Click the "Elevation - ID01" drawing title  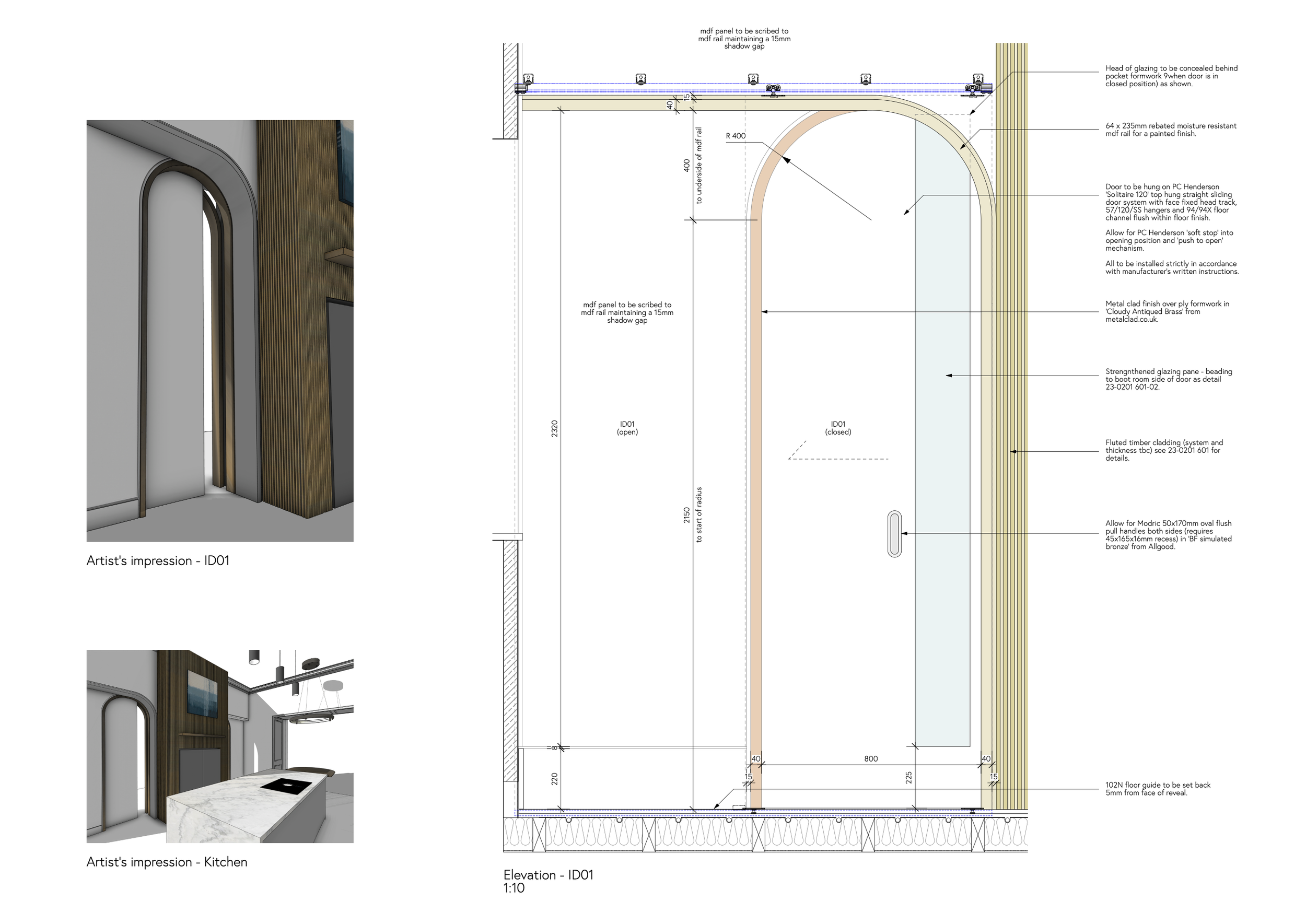coord(548,874)
